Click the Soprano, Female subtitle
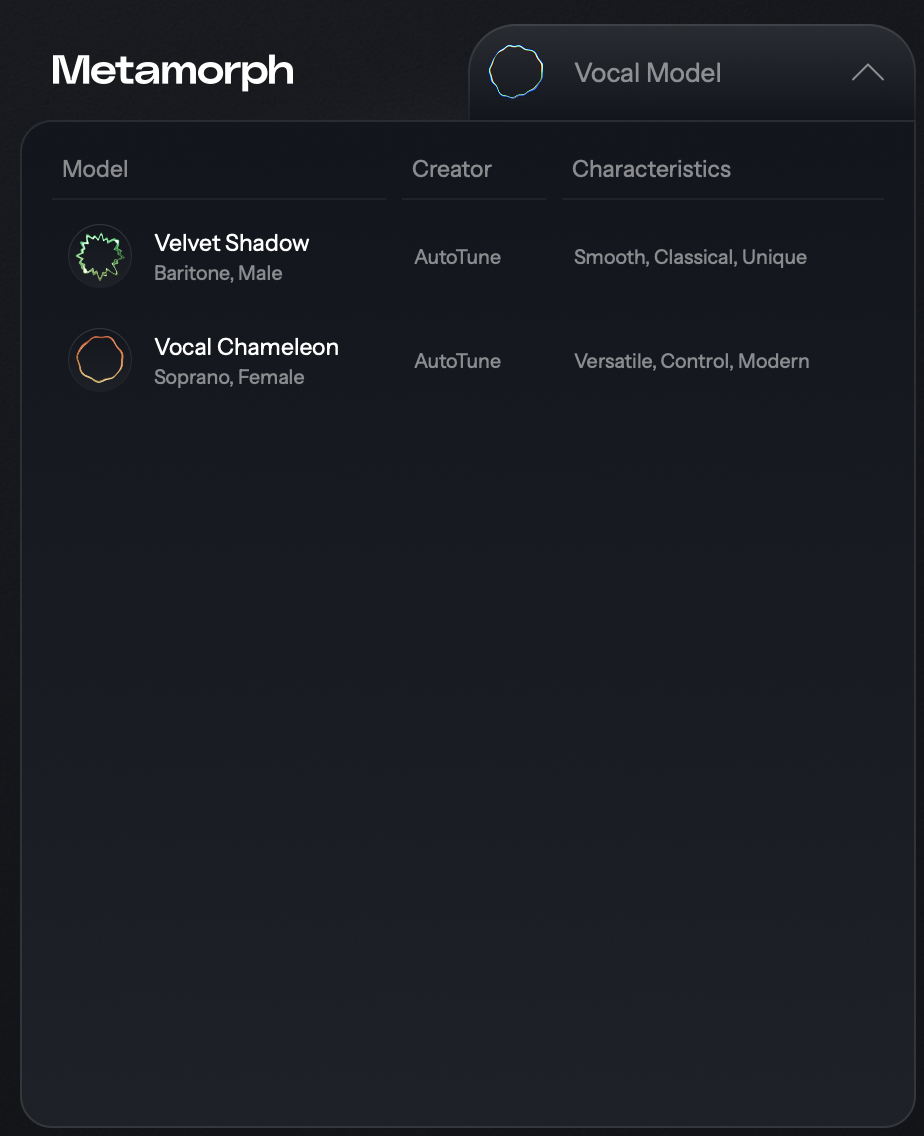Viewport: 924px width, 1136px height. [x=229, y=377]
